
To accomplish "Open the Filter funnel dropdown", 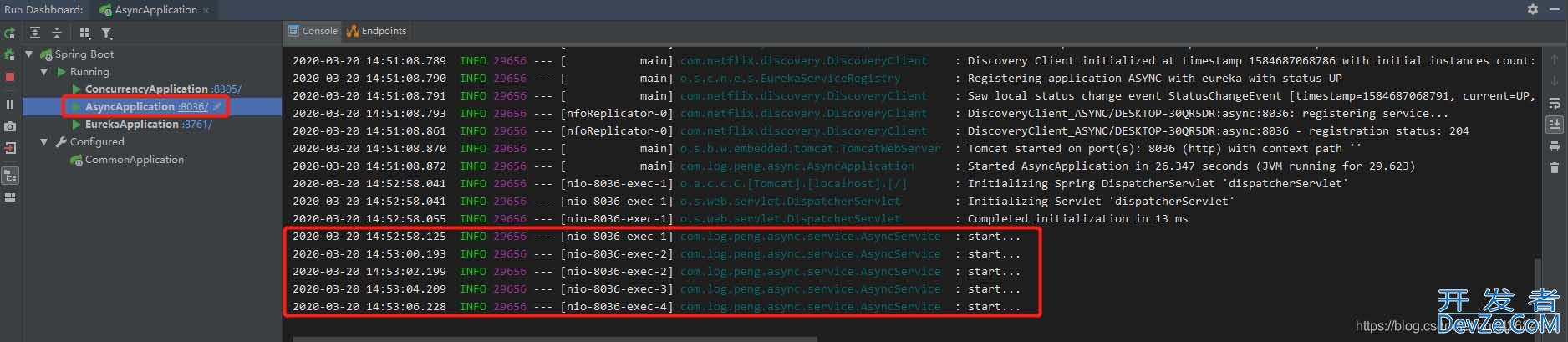I will (107, 33).
